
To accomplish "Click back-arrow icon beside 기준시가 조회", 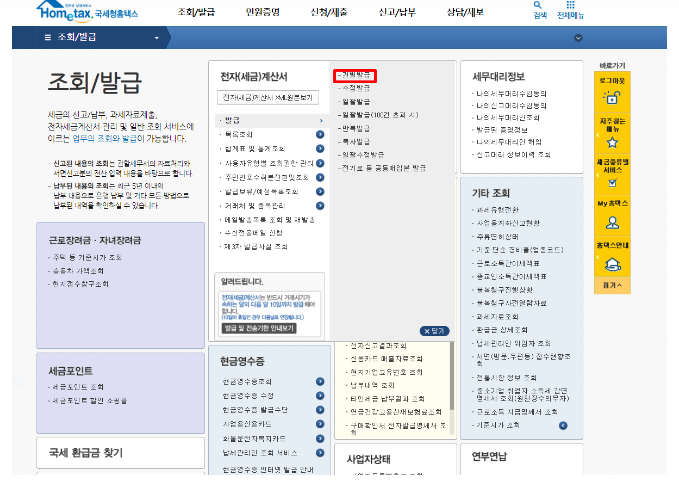I will [x=563, y=426].
